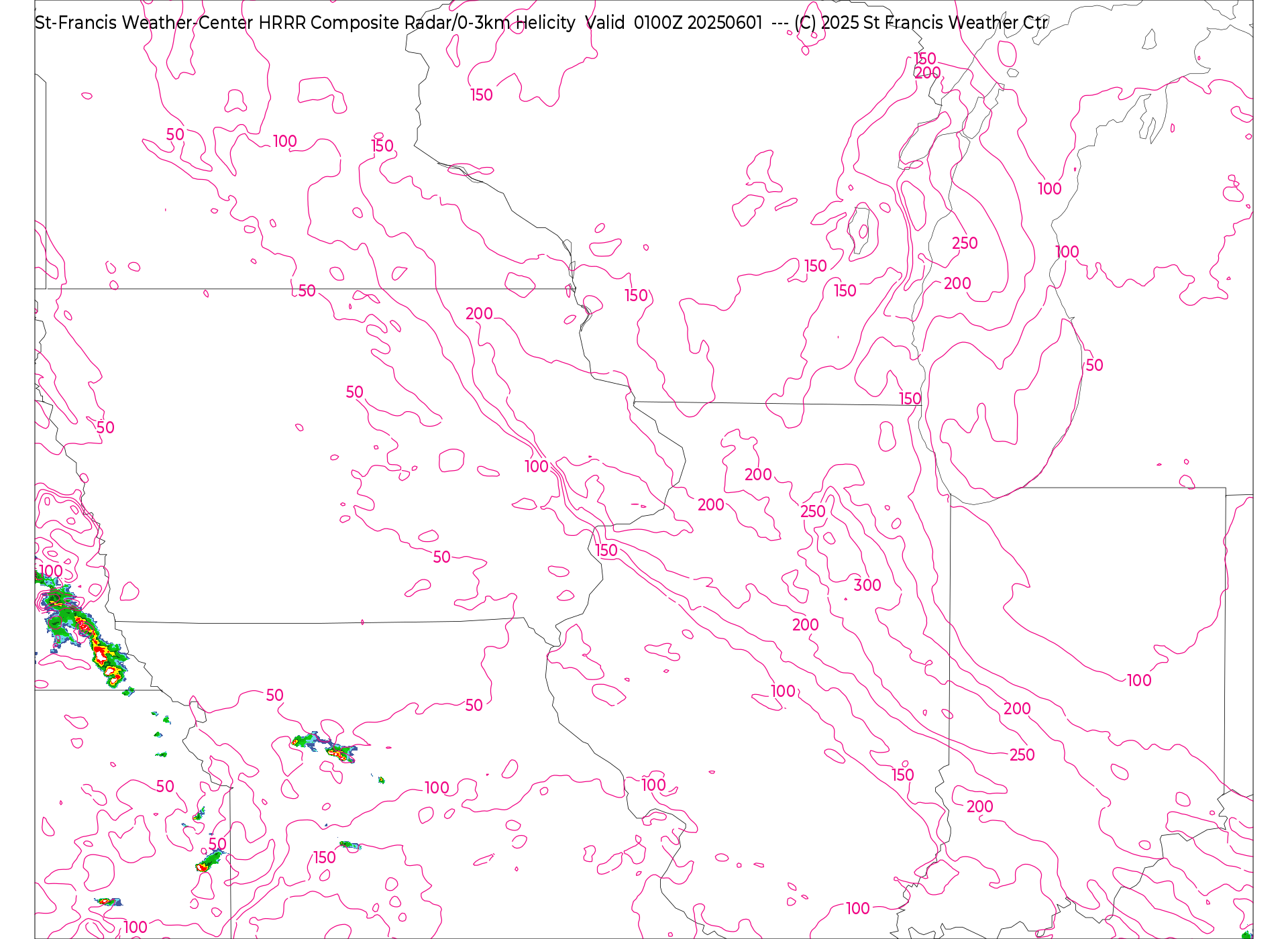Select the "Valid 0100Z 20250601" timestamp text

click(674, 23)
